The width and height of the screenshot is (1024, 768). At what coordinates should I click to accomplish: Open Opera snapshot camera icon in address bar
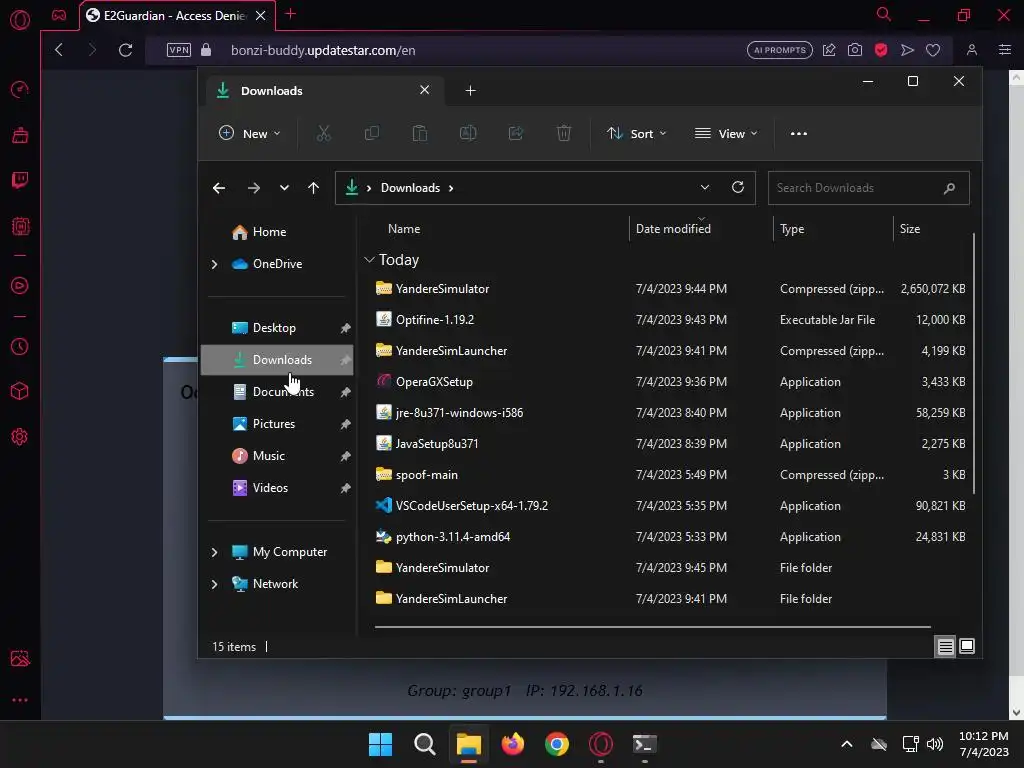pos(855,50)
